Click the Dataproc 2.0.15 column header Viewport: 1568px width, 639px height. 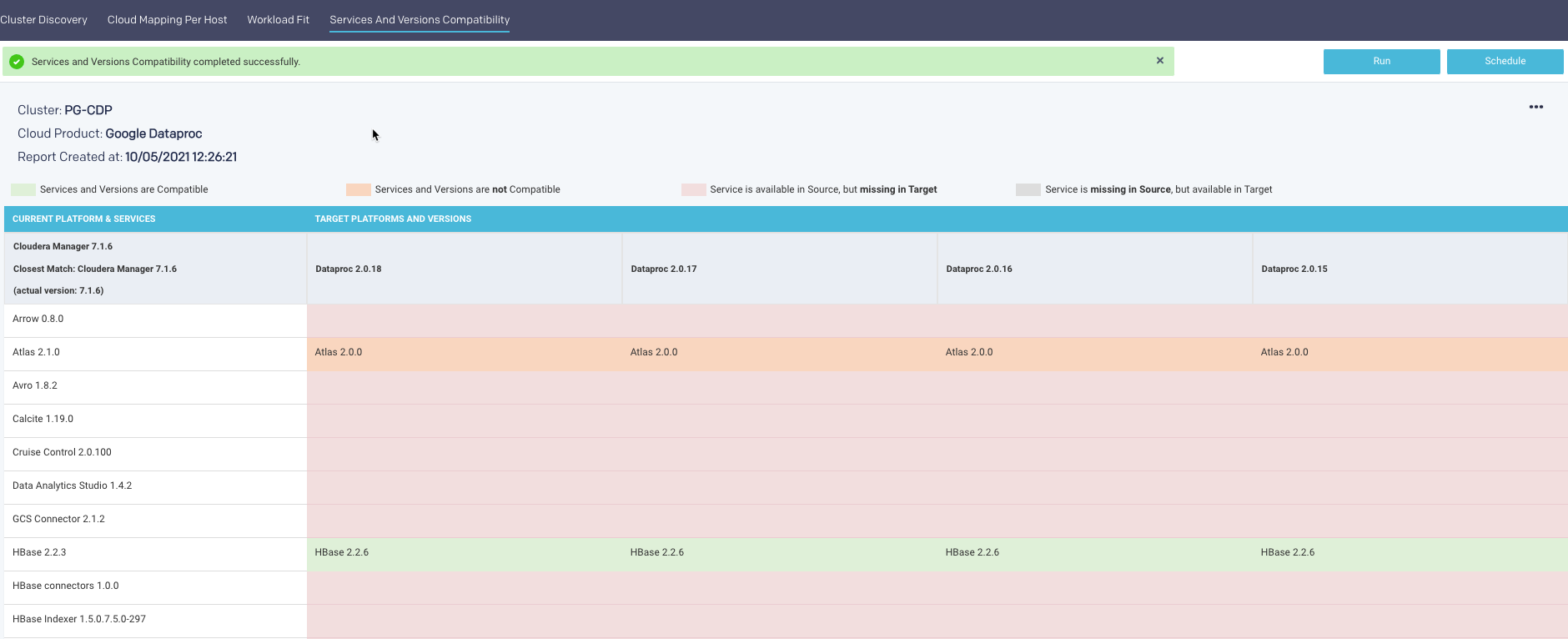click(x=1410, y=269)
